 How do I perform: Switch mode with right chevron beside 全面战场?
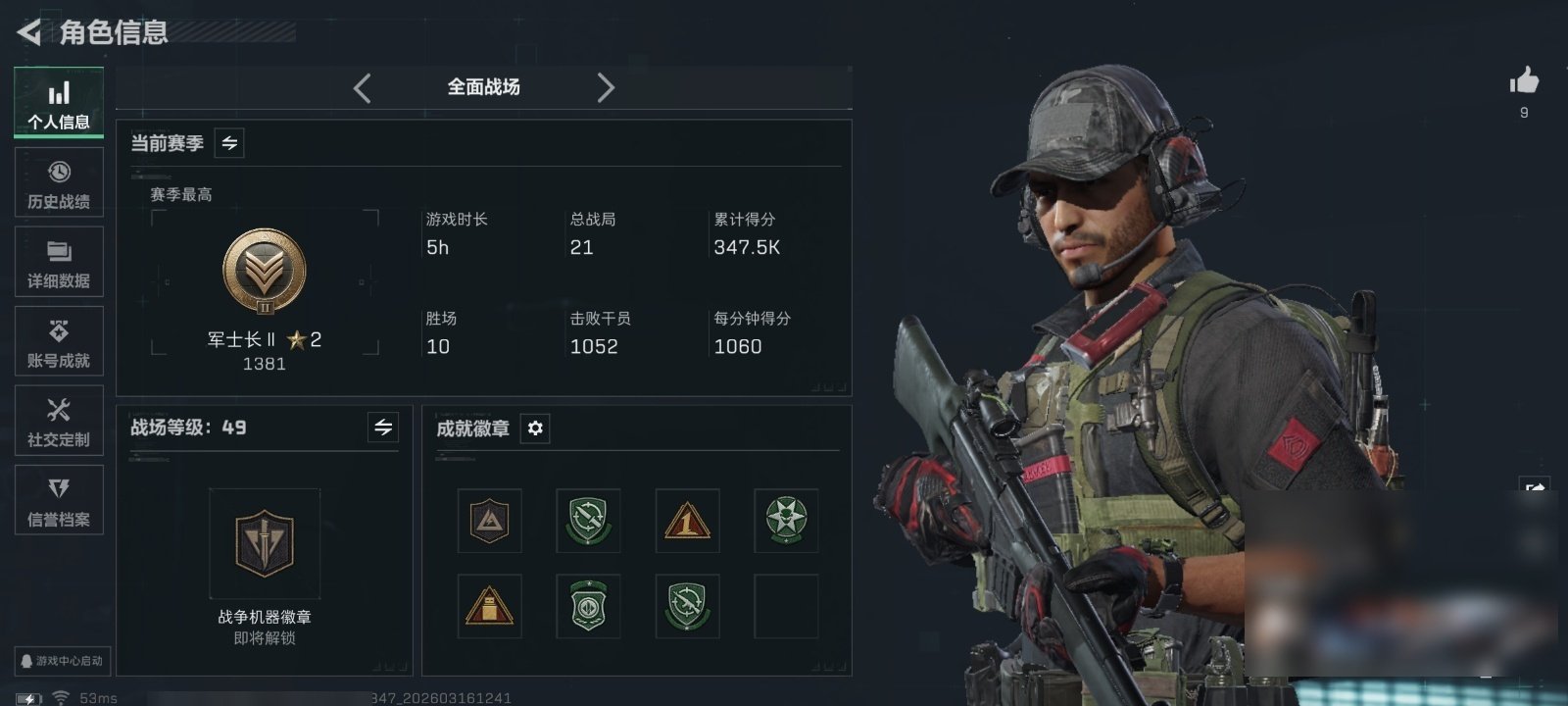pos(606,88)
